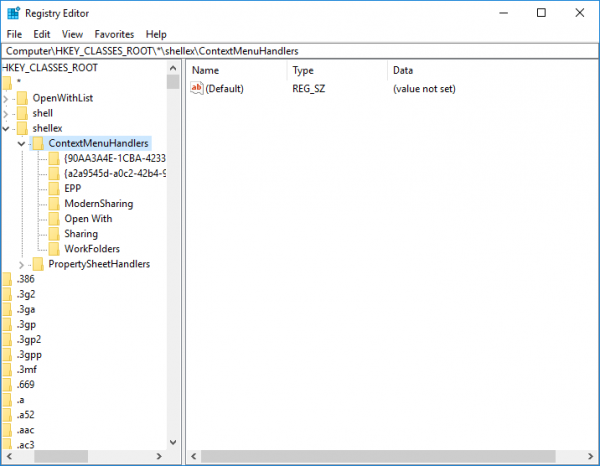This screenshot has width=600, height=466.
Task: Expand the PropertySheetHandlers key
Action: click(x=21, y=264)
